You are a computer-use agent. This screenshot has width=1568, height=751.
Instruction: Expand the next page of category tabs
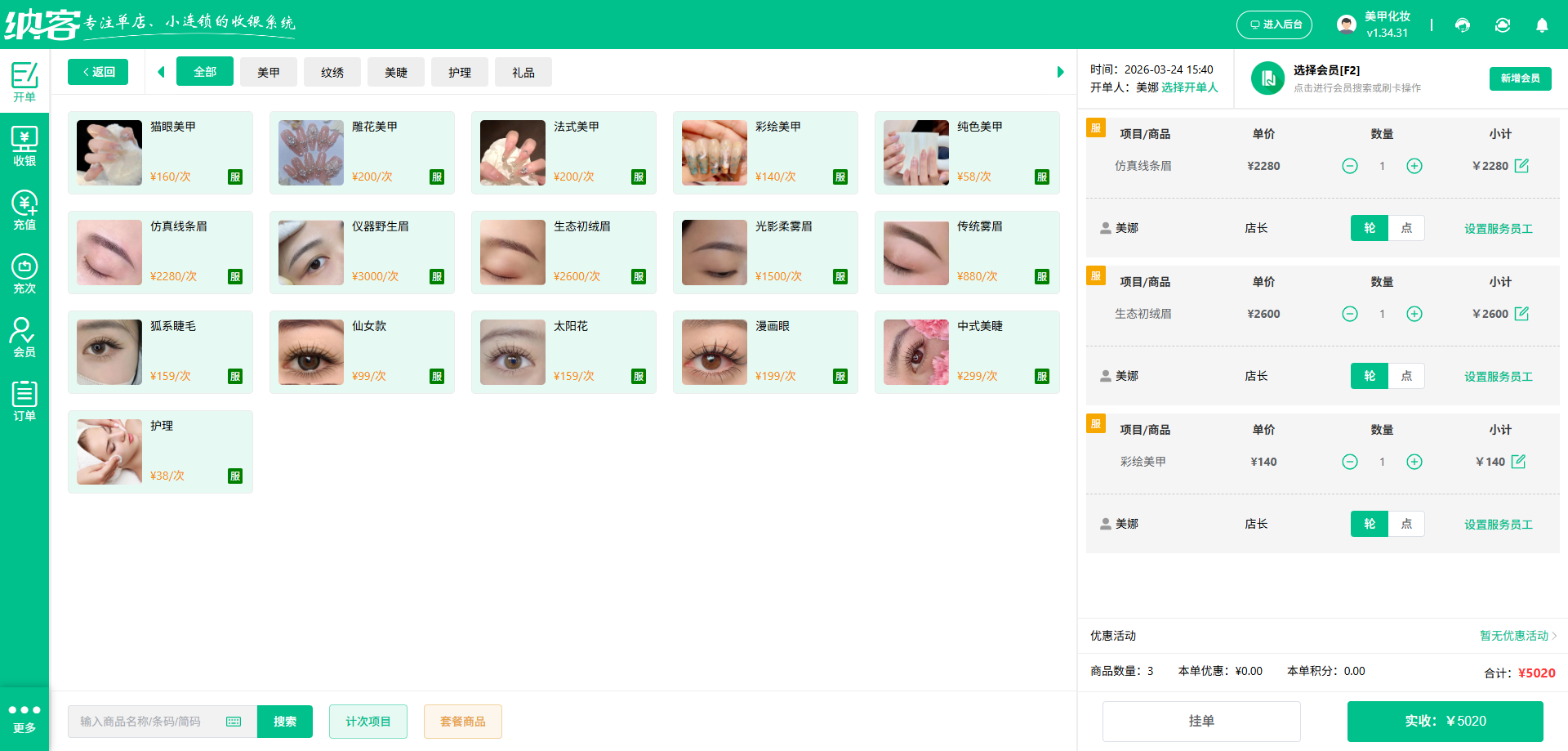[x=1060, y=72]
